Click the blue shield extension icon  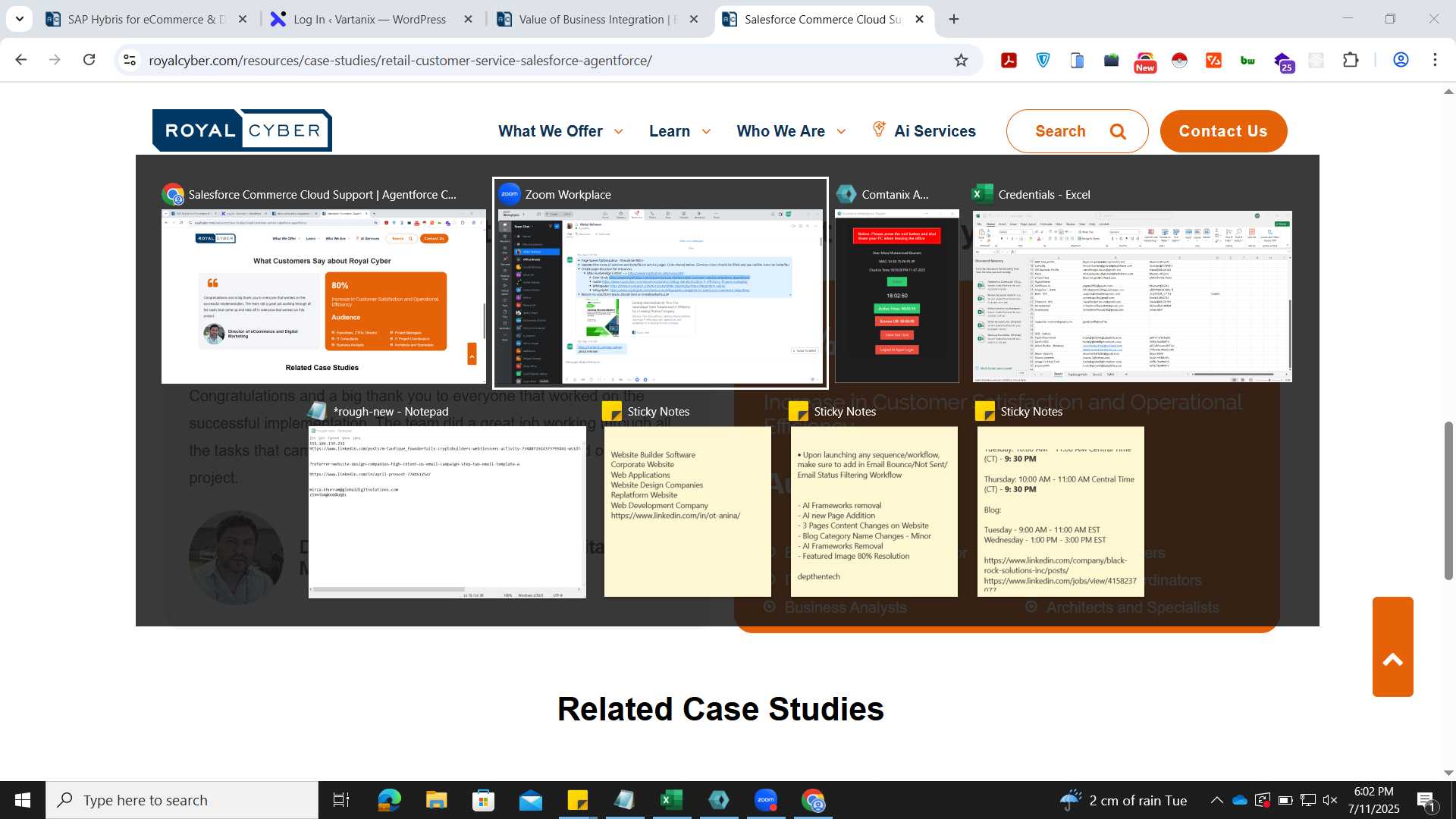1043,61
